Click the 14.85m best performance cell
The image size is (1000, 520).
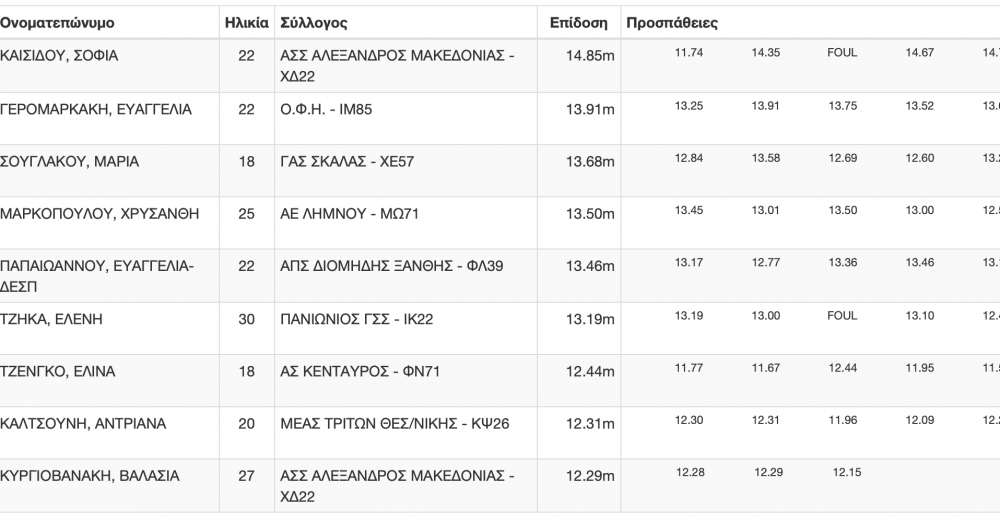point(590,56)
